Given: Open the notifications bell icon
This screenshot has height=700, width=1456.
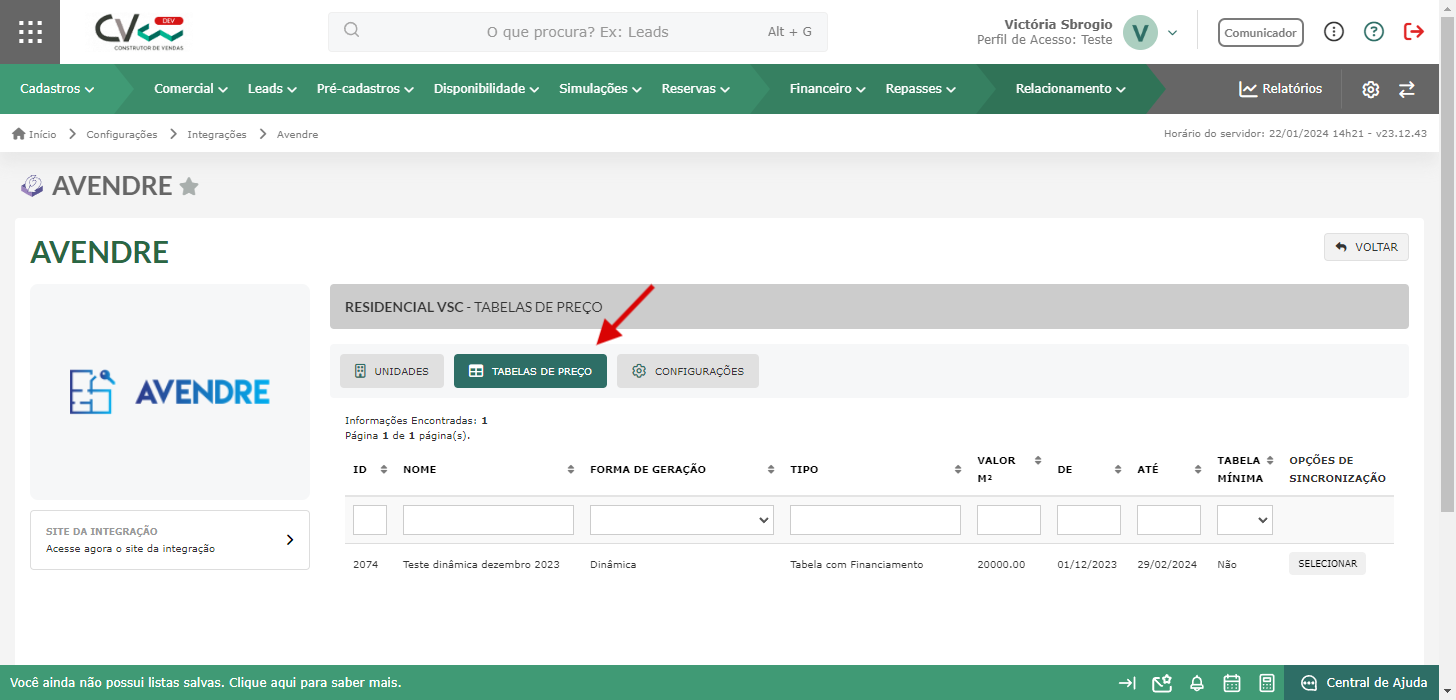Looking at the screenshot, I should click(1196, 683).
